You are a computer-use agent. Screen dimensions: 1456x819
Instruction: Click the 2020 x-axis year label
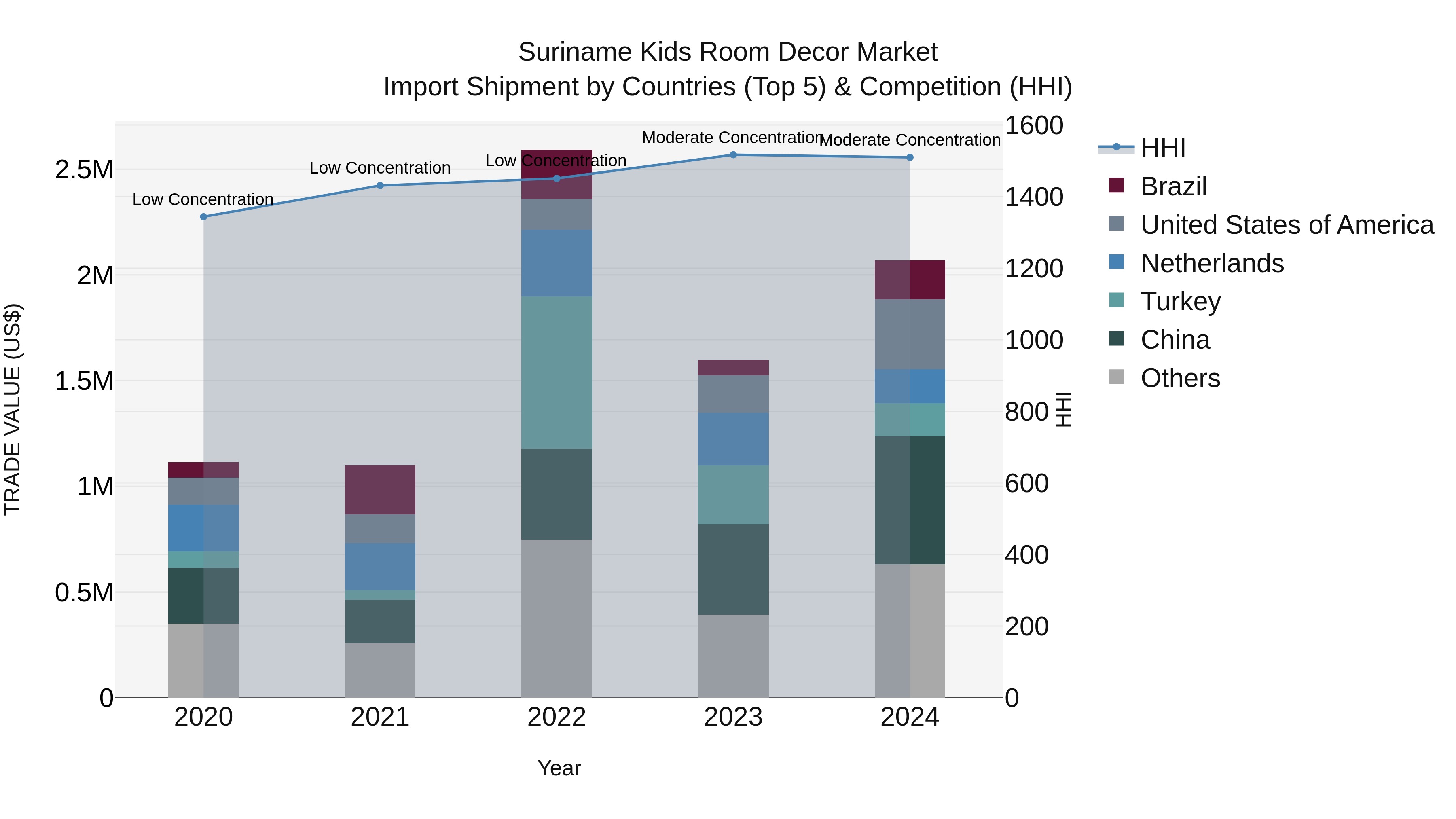click(203, 717)
